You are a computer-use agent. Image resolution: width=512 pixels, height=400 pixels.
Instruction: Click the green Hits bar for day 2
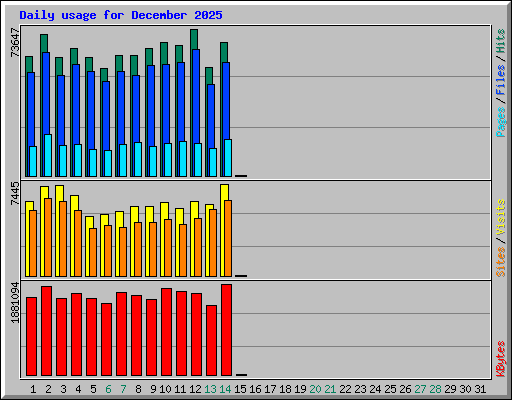[44, 43]
